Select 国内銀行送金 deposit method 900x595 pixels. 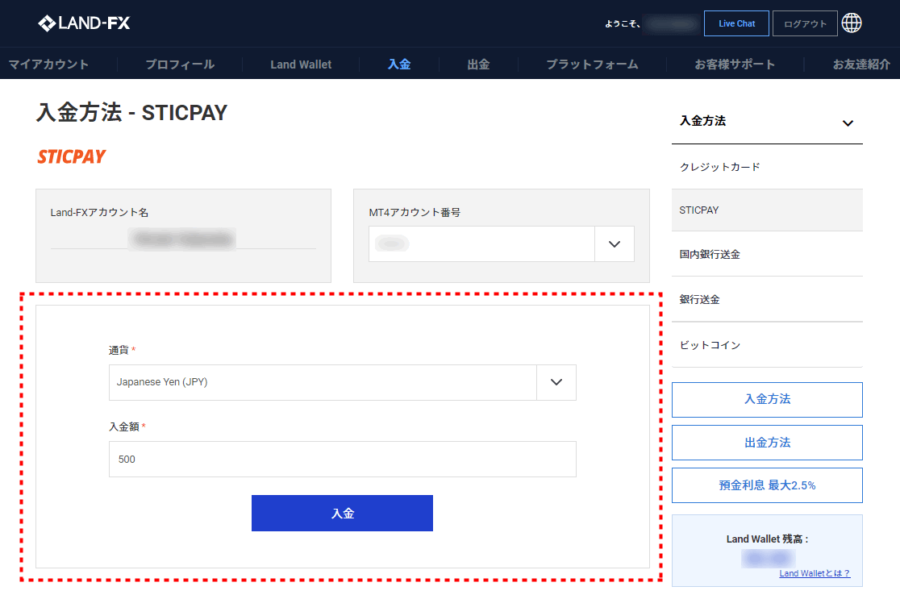tap(767, 254)
